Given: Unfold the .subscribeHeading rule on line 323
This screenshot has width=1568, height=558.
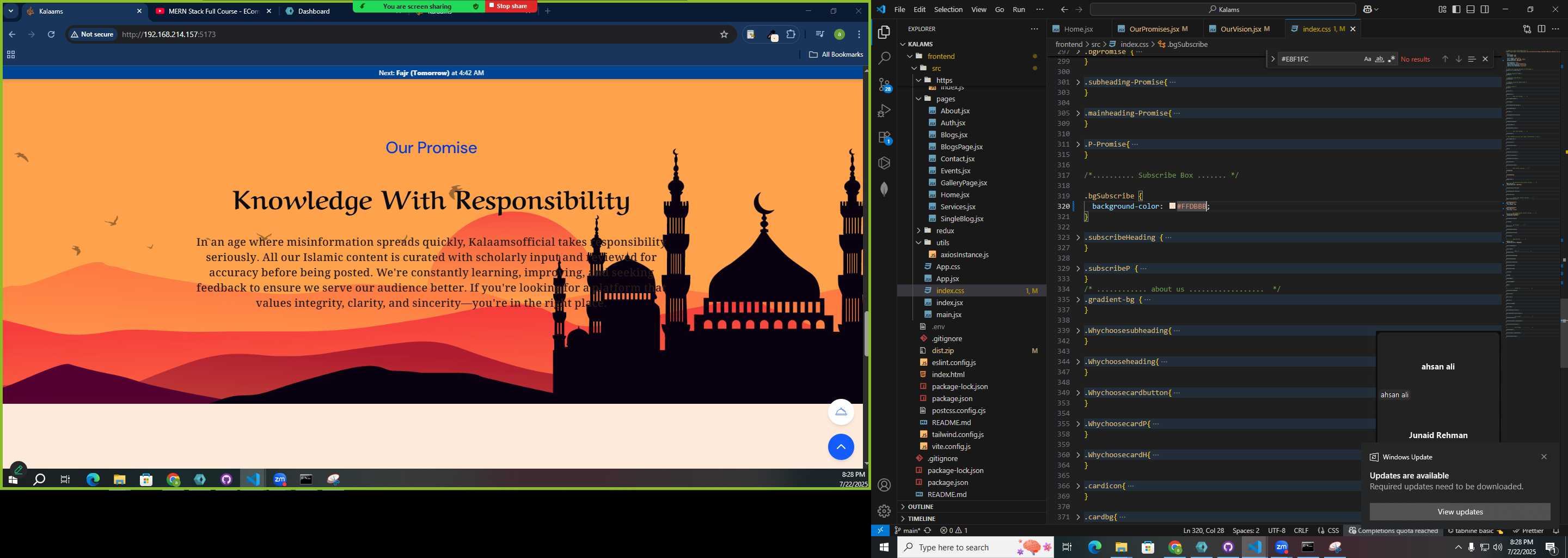Looking at the screenshot, I should 1078,238.
